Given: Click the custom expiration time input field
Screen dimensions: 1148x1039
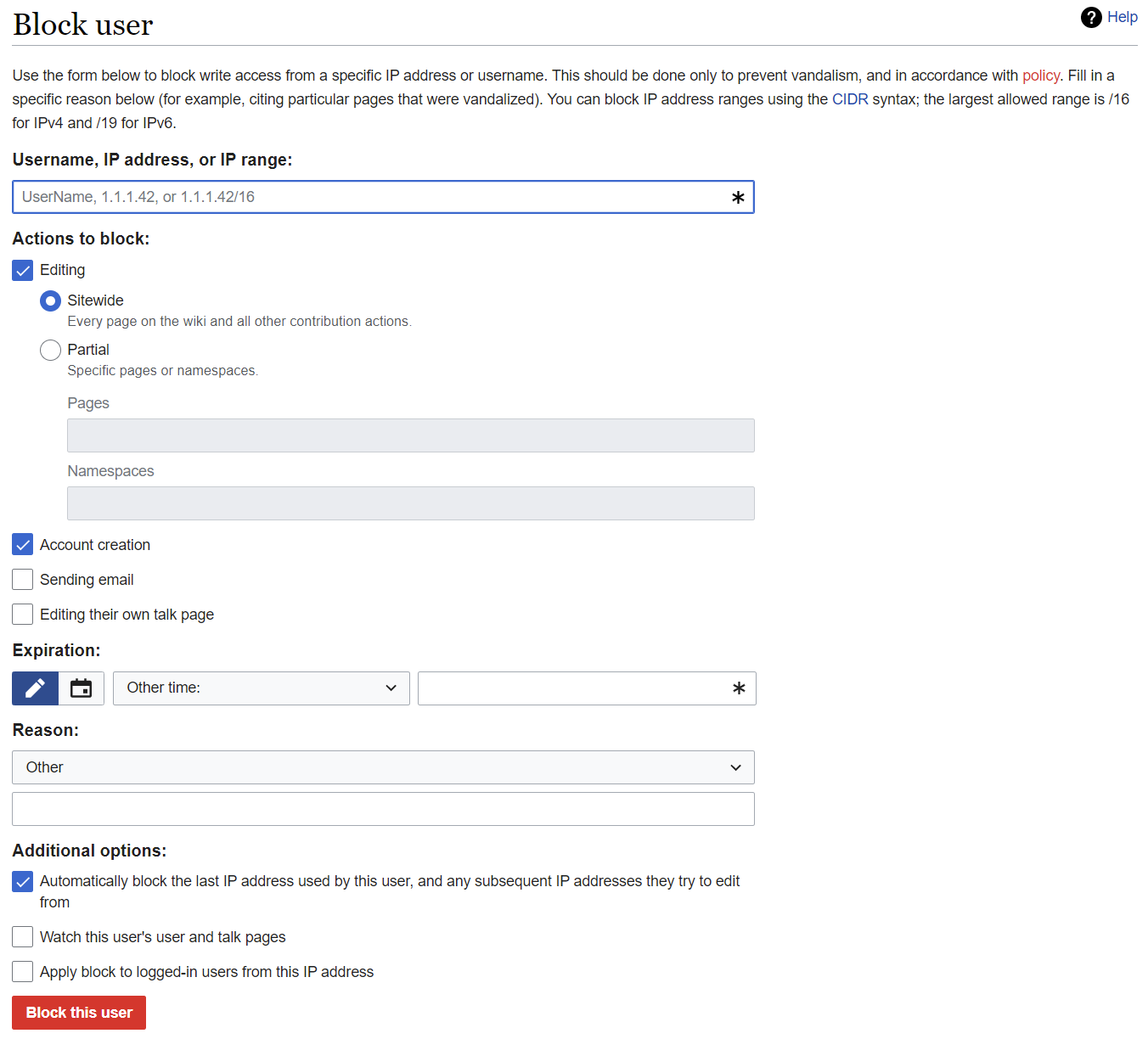Looking at the screenshot, I should coord(573,688).
